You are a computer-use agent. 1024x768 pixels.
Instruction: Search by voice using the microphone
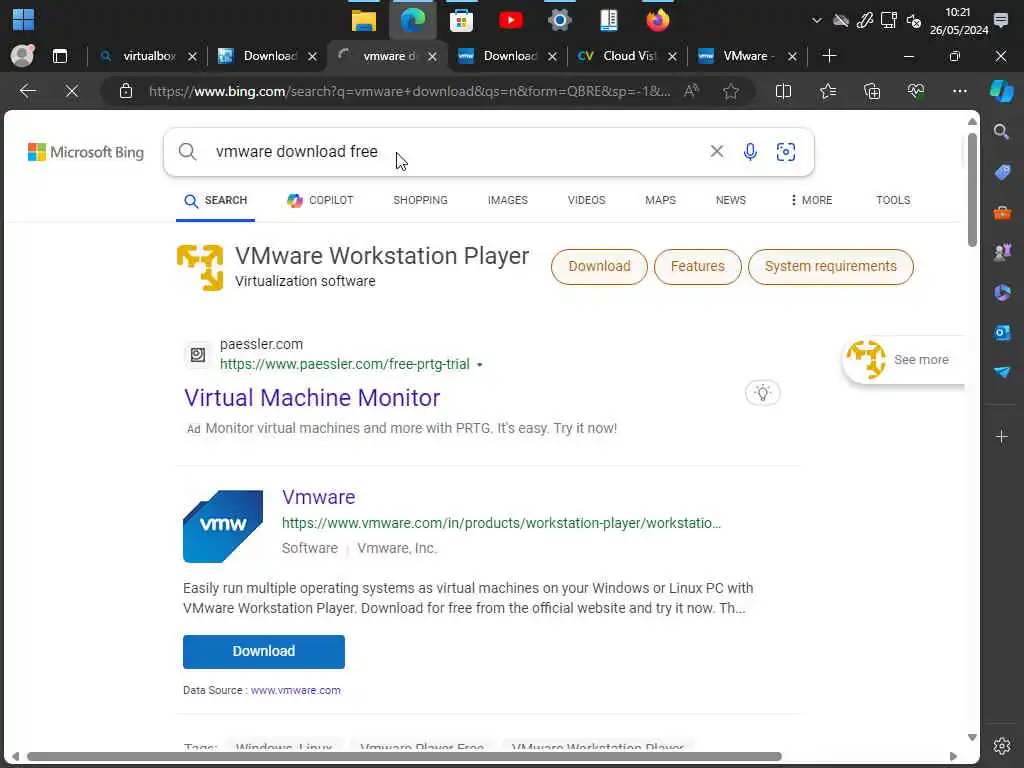point(750,152)
